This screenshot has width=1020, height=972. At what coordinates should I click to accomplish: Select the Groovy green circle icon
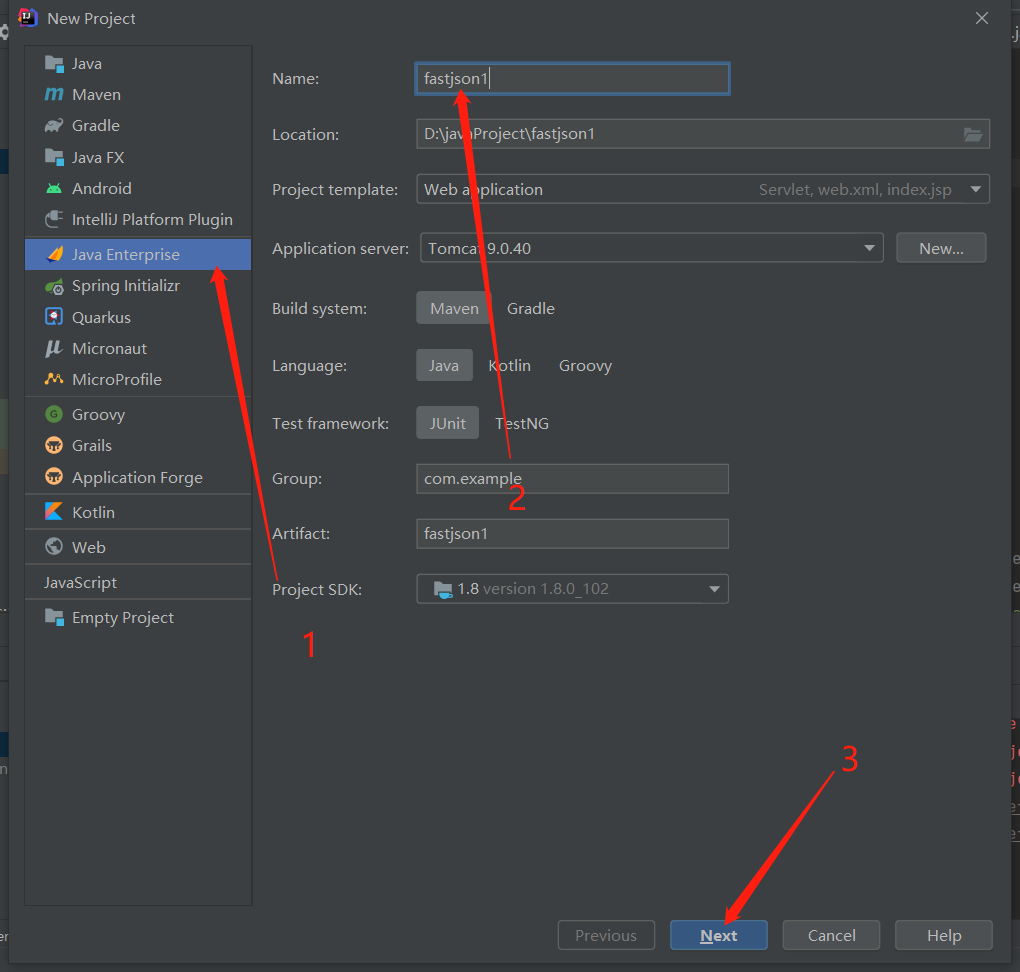tap(54, 414)
